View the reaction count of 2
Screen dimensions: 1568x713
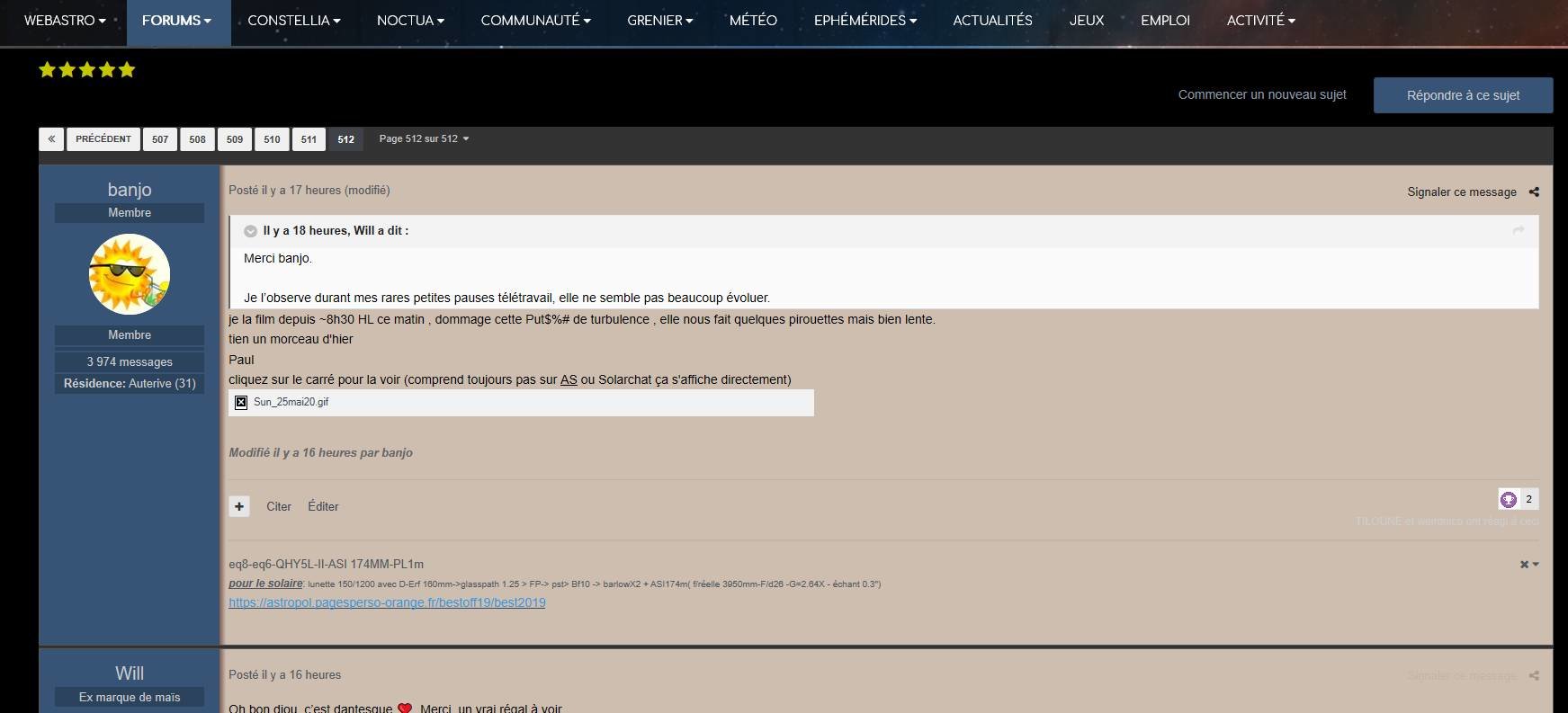(x=1528, y=499)
